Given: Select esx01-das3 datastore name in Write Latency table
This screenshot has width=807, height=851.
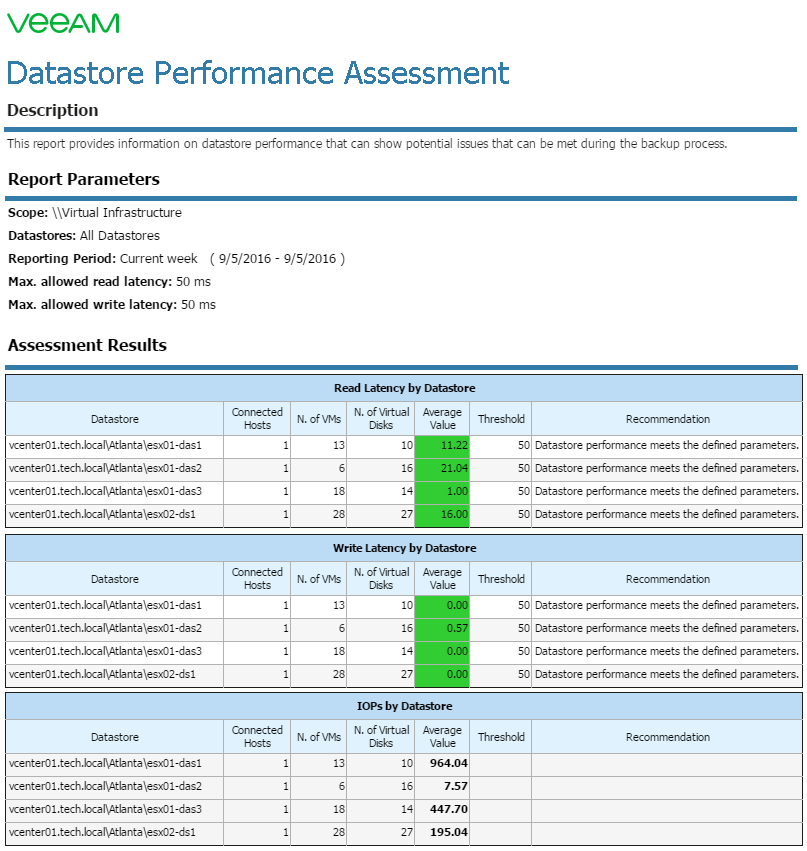Looking at the screenshot, I should click(x=105, y=651).
